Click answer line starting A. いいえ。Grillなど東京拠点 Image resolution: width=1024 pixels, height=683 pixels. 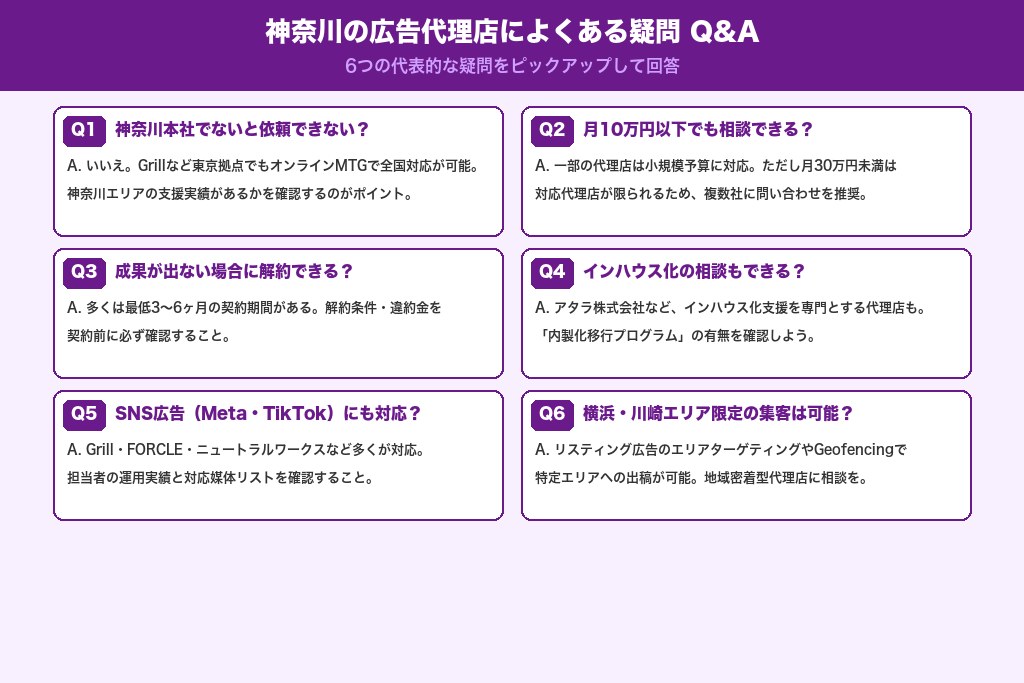click(x=275, y=166)
